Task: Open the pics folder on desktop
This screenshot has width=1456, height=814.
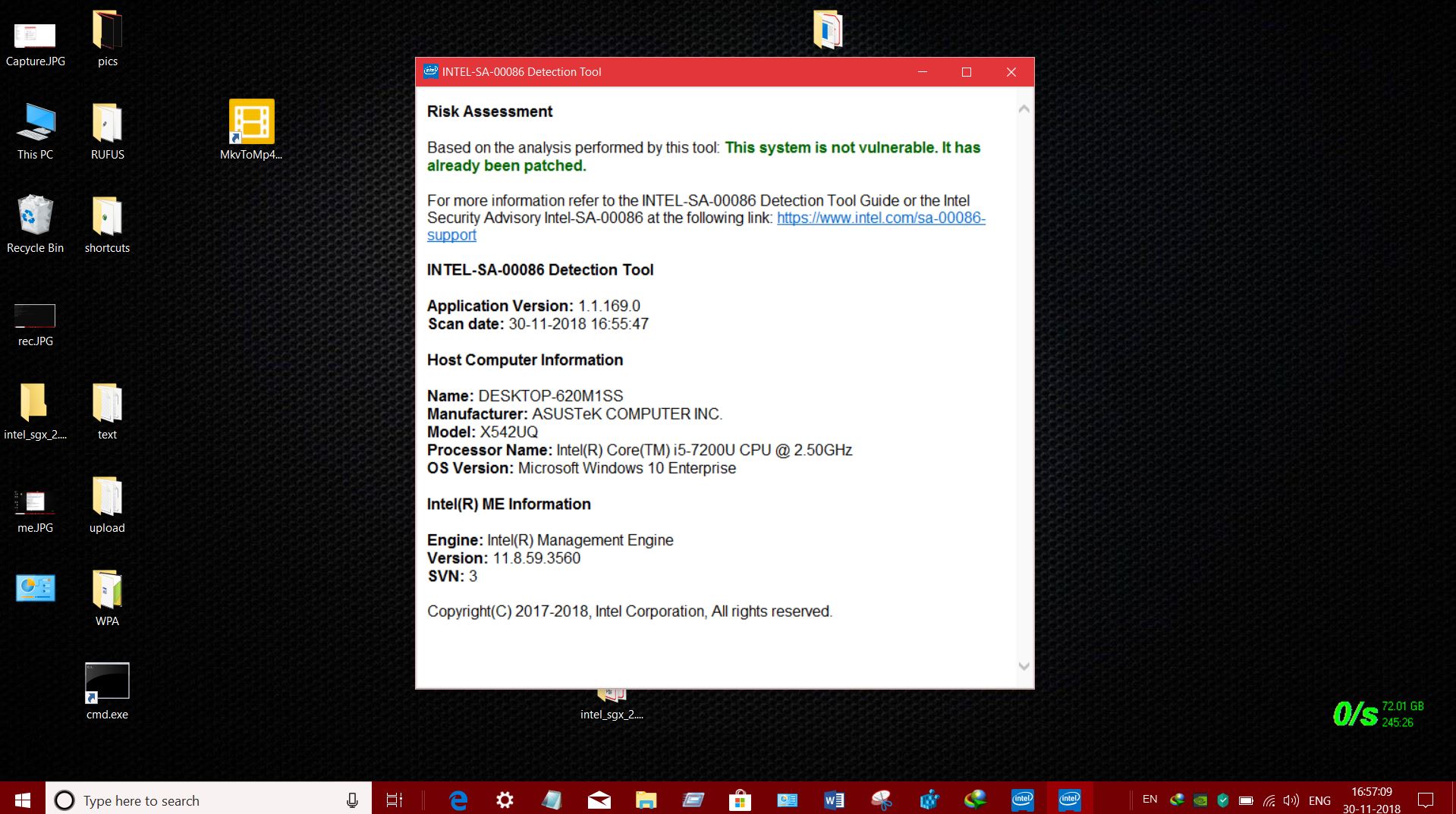Action: [x=107, y=39]
